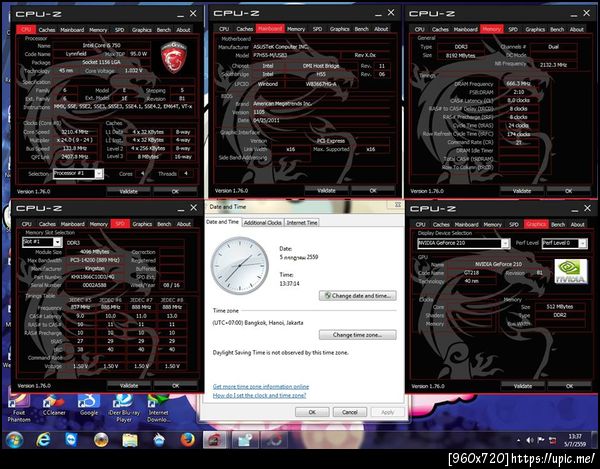Expand the Perf Level 0 dropdown
Screen dimensions: 600x469
583,243
